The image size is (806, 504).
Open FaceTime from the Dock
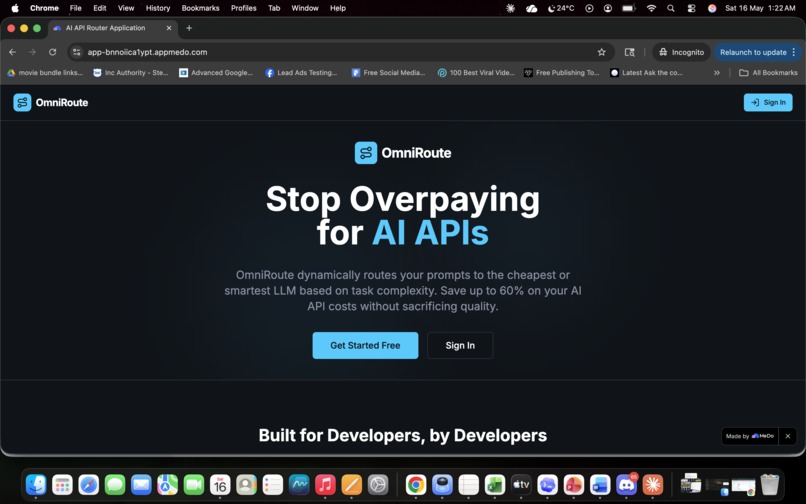coord(194,484)
